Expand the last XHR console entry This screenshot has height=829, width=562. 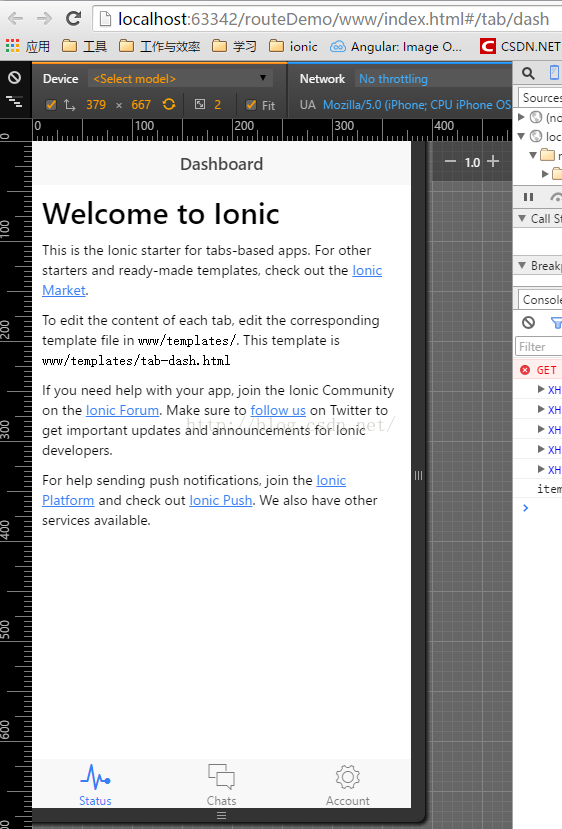(x=541, y=469)
